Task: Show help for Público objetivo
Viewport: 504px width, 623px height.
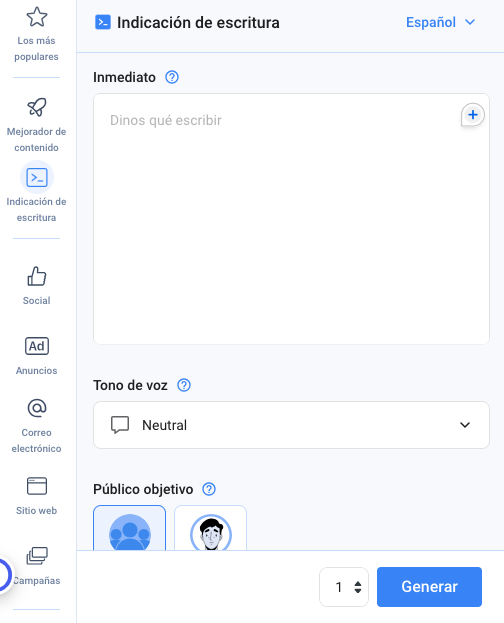Action: coord(209,489)
